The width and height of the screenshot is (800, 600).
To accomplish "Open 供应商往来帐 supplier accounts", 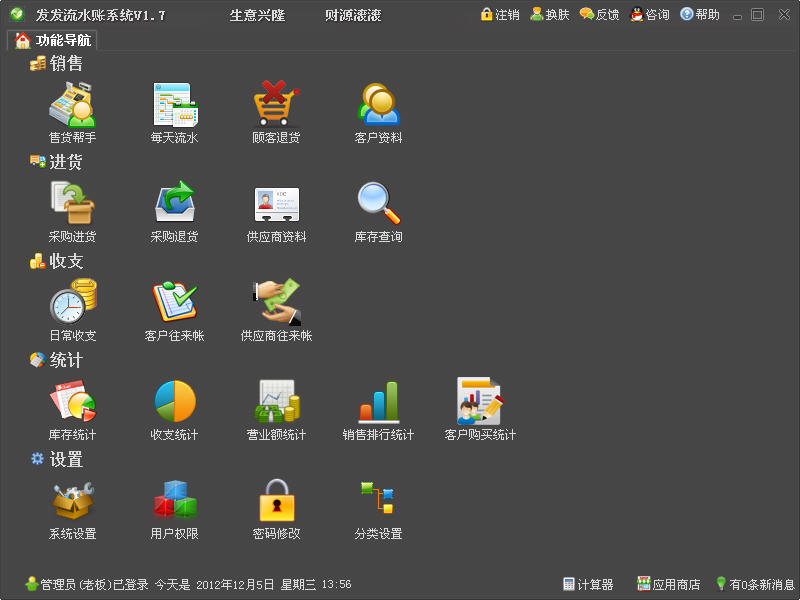I will 276,310.
